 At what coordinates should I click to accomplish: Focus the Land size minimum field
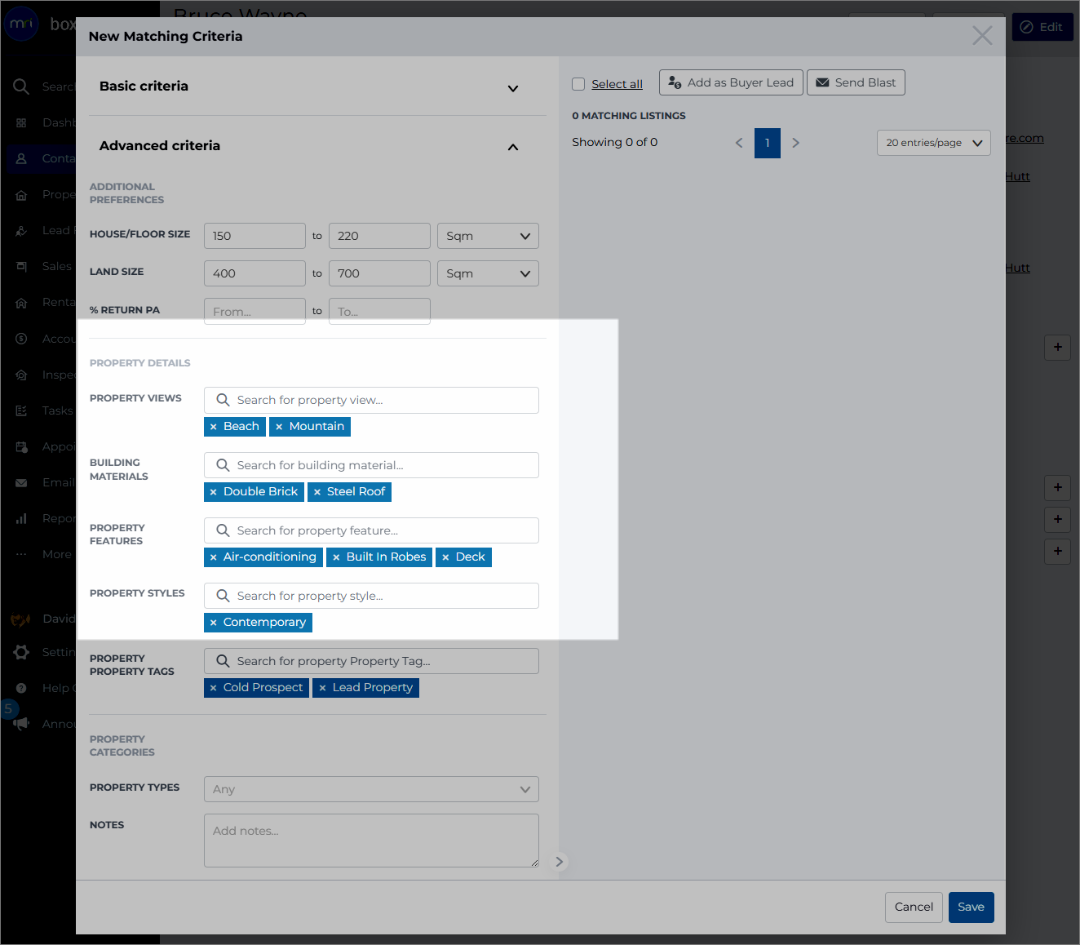255,273
